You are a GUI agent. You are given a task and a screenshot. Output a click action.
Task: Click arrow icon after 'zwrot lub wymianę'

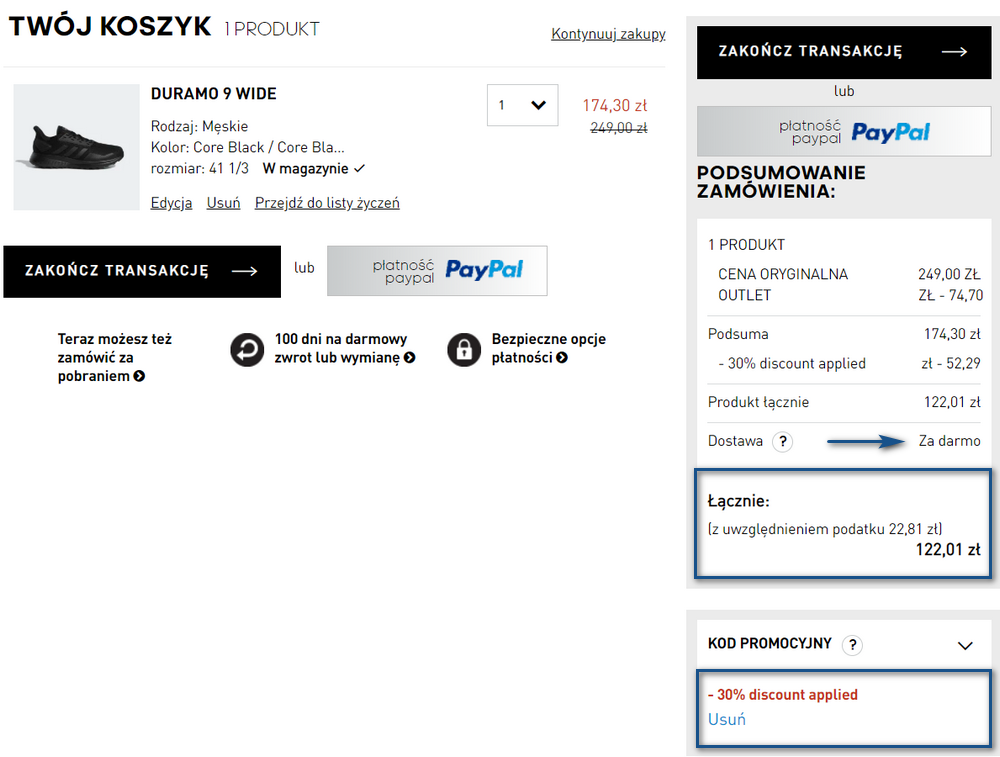click(x=409, y=358)
